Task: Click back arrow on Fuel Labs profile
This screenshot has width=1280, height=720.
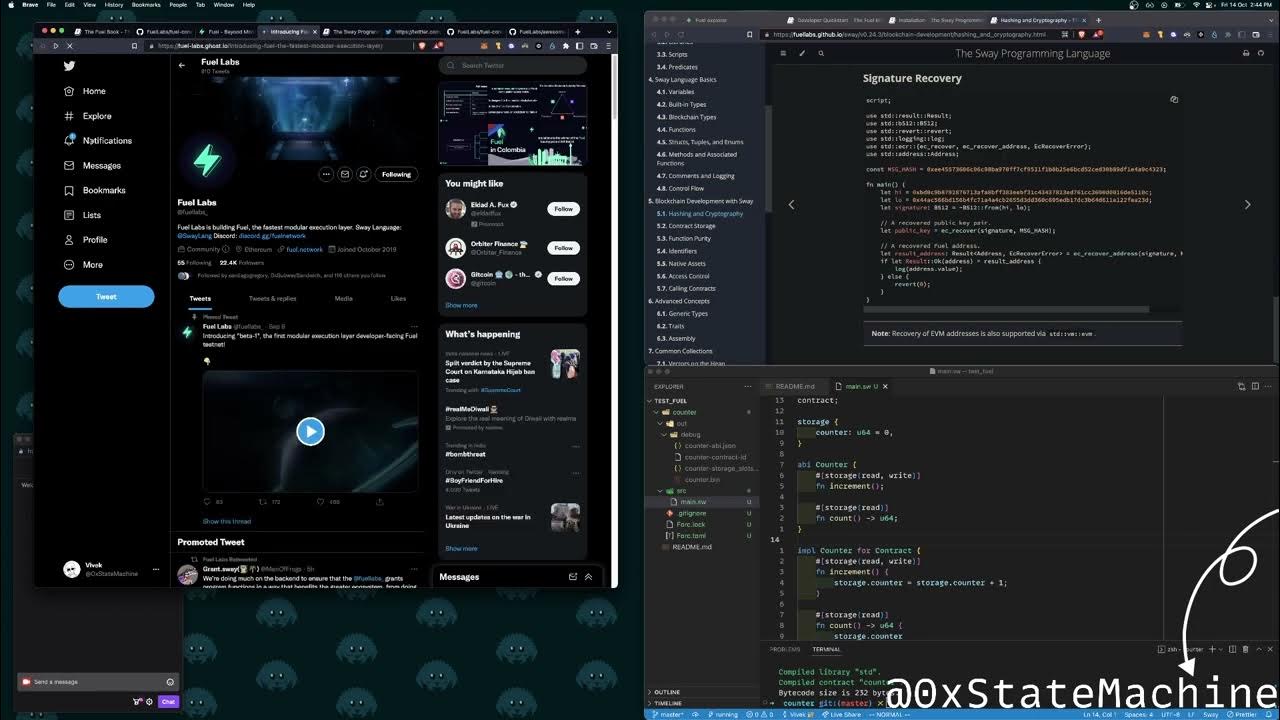Action: click(x=182, y=65)
